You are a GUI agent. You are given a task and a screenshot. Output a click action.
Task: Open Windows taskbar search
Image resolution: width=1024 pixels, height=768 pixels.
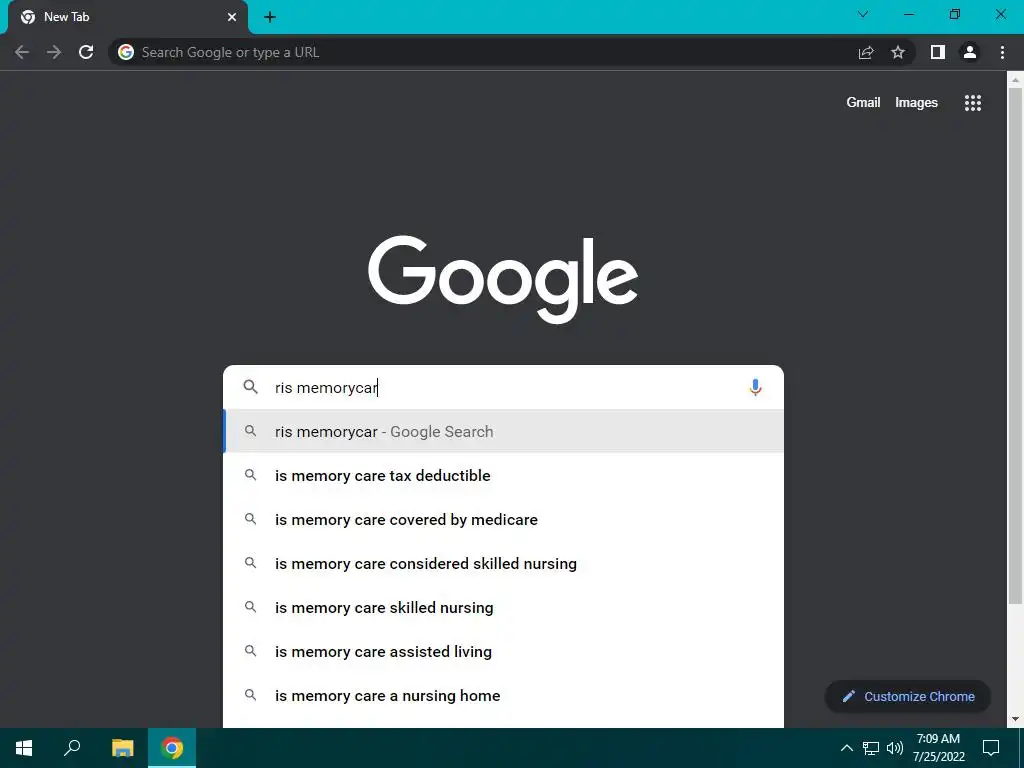point(72,748)
